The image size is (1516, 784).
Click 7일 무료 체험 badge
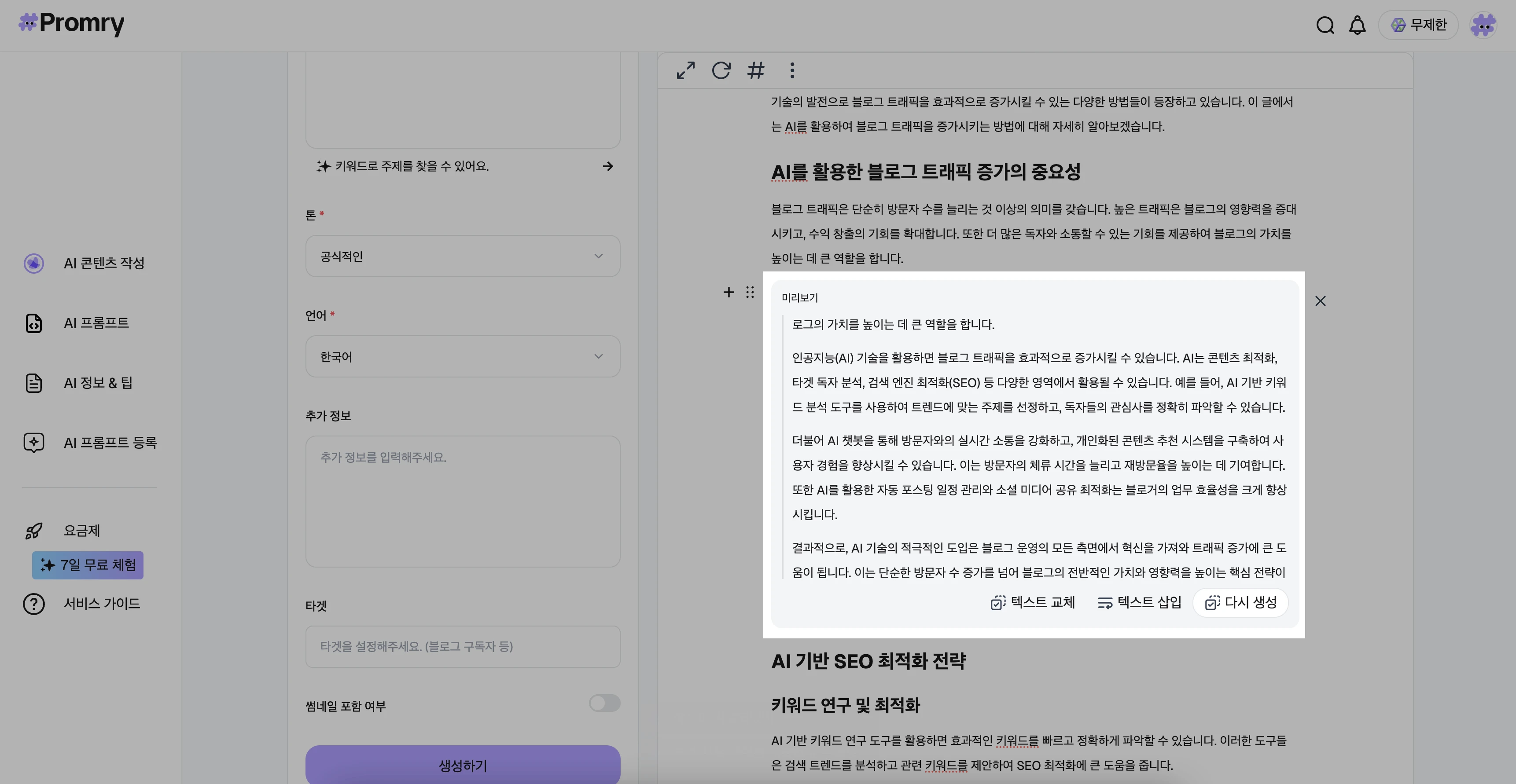click(x=88, y=565)
